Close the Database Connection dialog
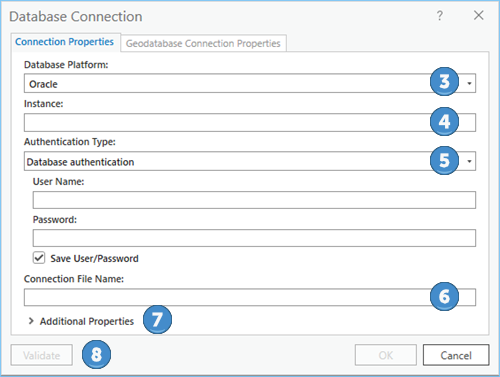The image size is (500, 377). tap(479, 15)
